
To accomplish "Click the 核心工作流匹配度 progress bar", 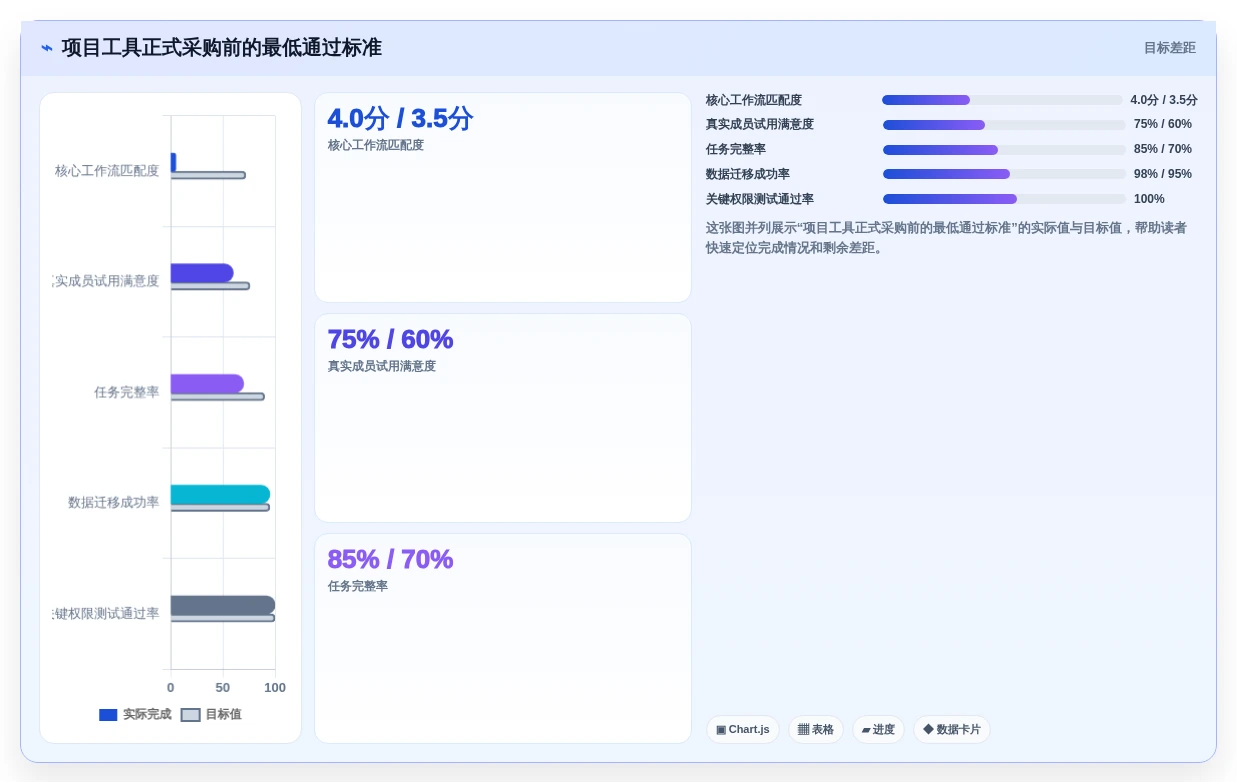I will (x=1002, y=100).
